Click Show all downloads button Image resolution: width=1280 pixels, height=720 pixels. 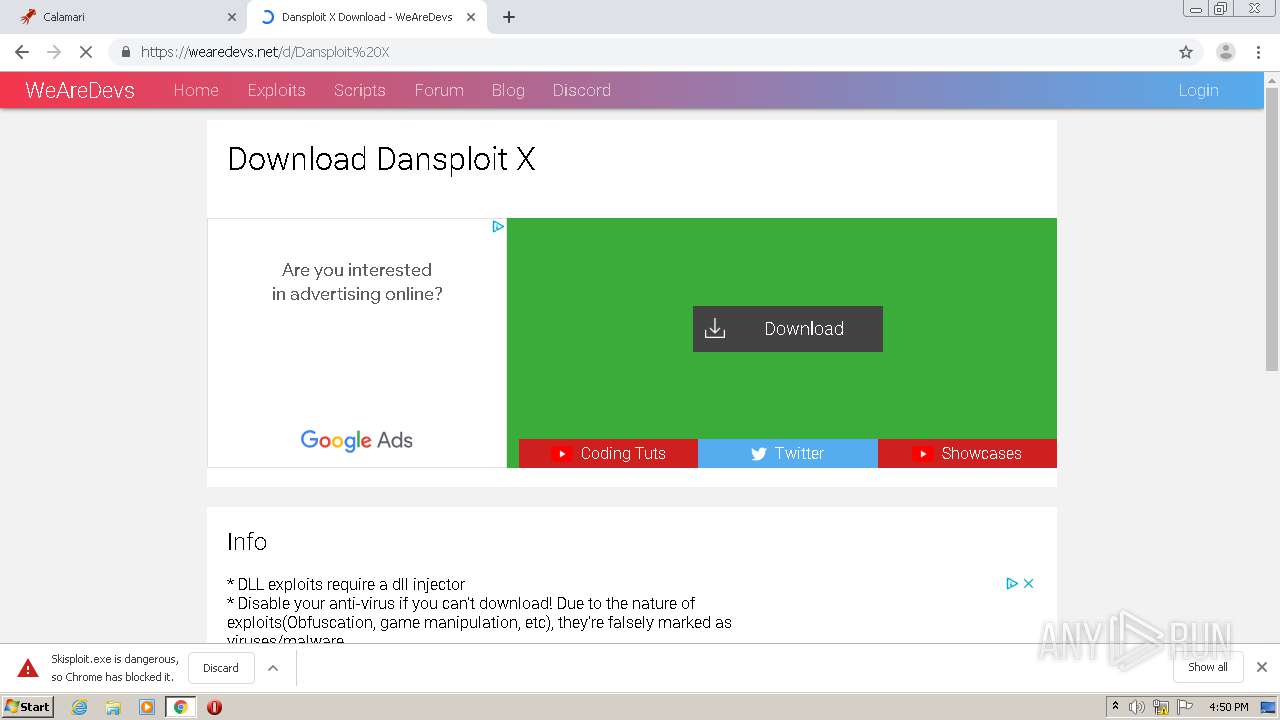click(1208, 667)
